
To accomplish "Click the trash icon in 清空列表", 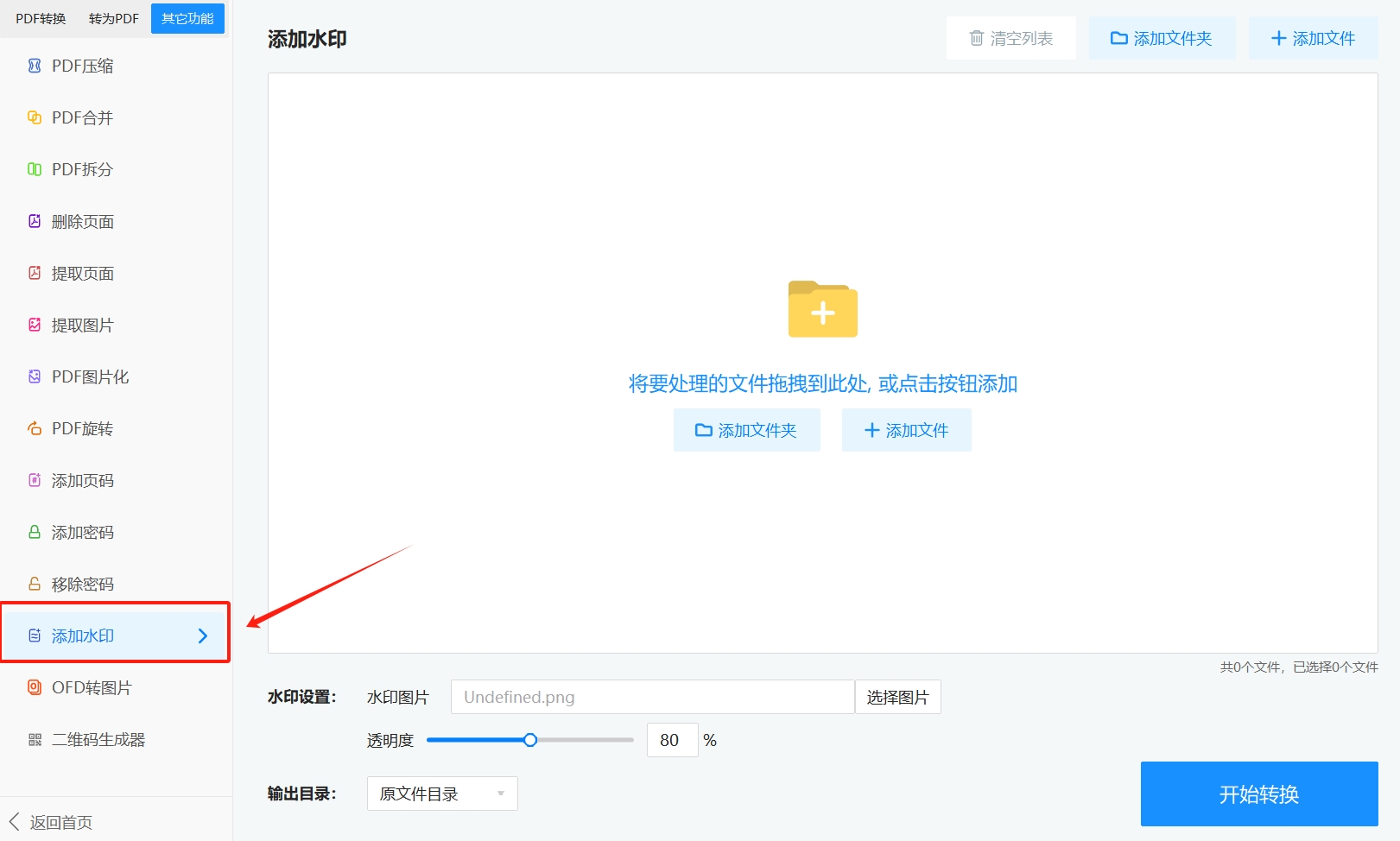I will pos(977,38).
